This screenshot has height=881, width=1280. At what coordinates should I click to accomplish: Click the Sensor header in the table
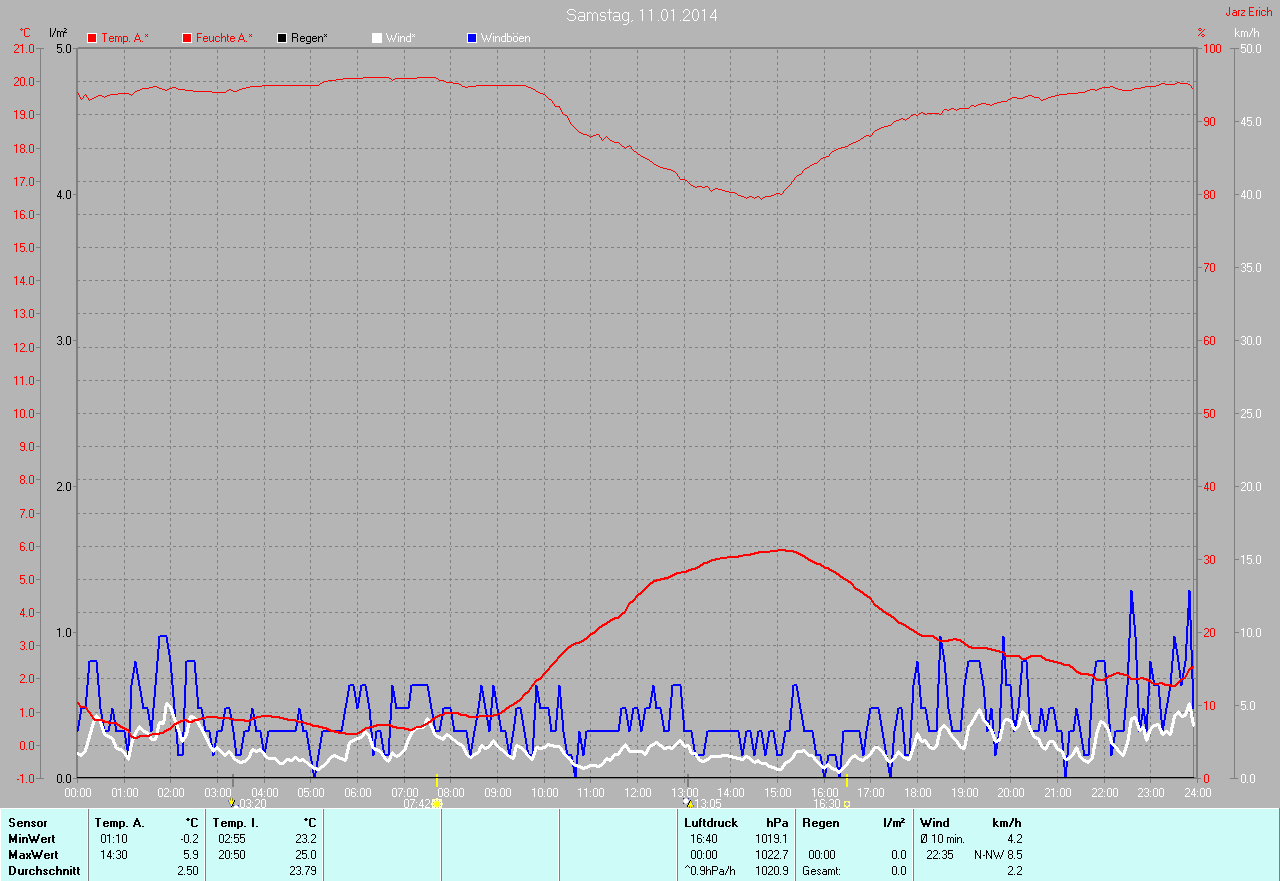coord(27,823)
